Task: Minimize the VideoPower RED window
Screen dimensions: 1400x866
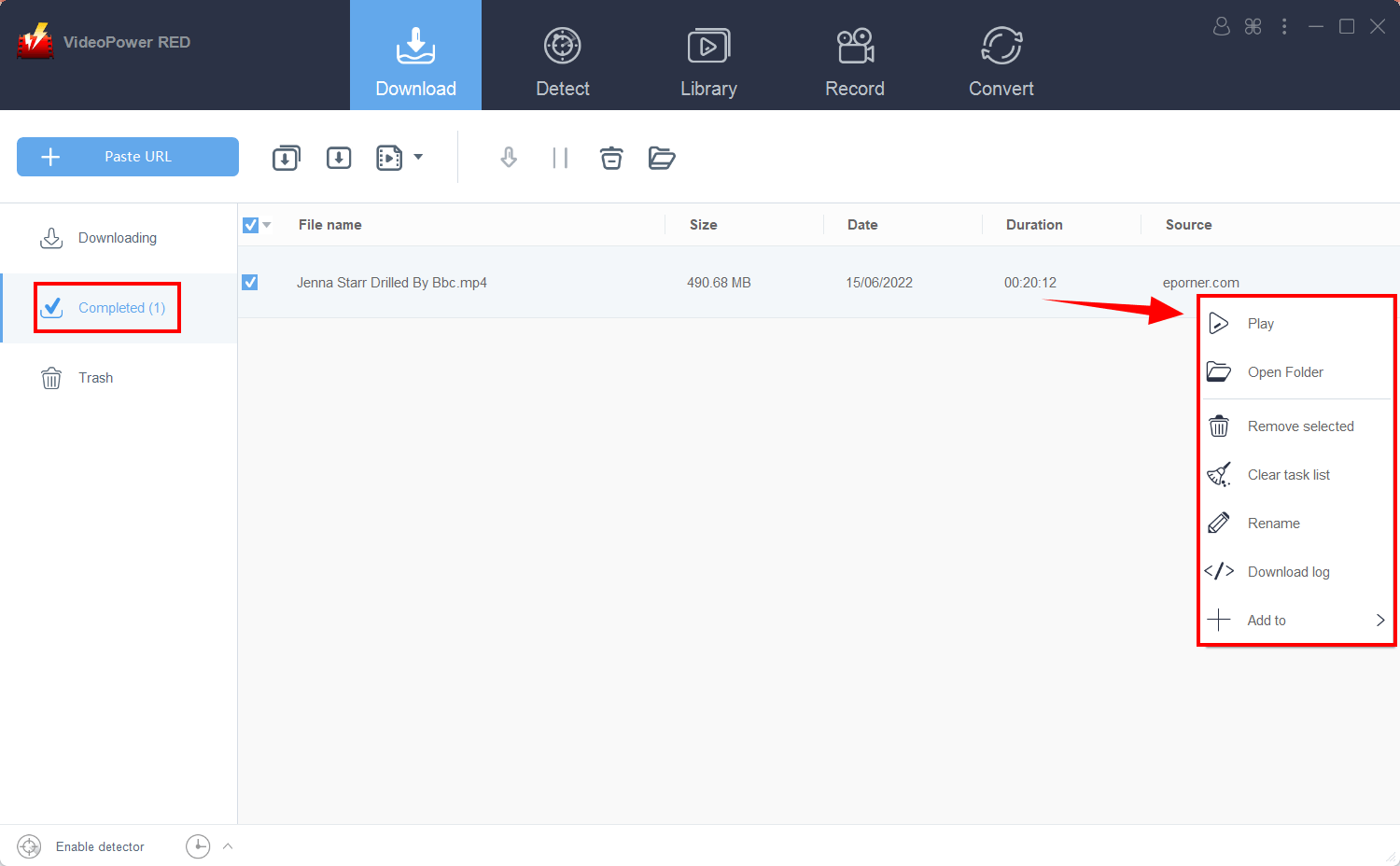Action: pos(1316,26)
